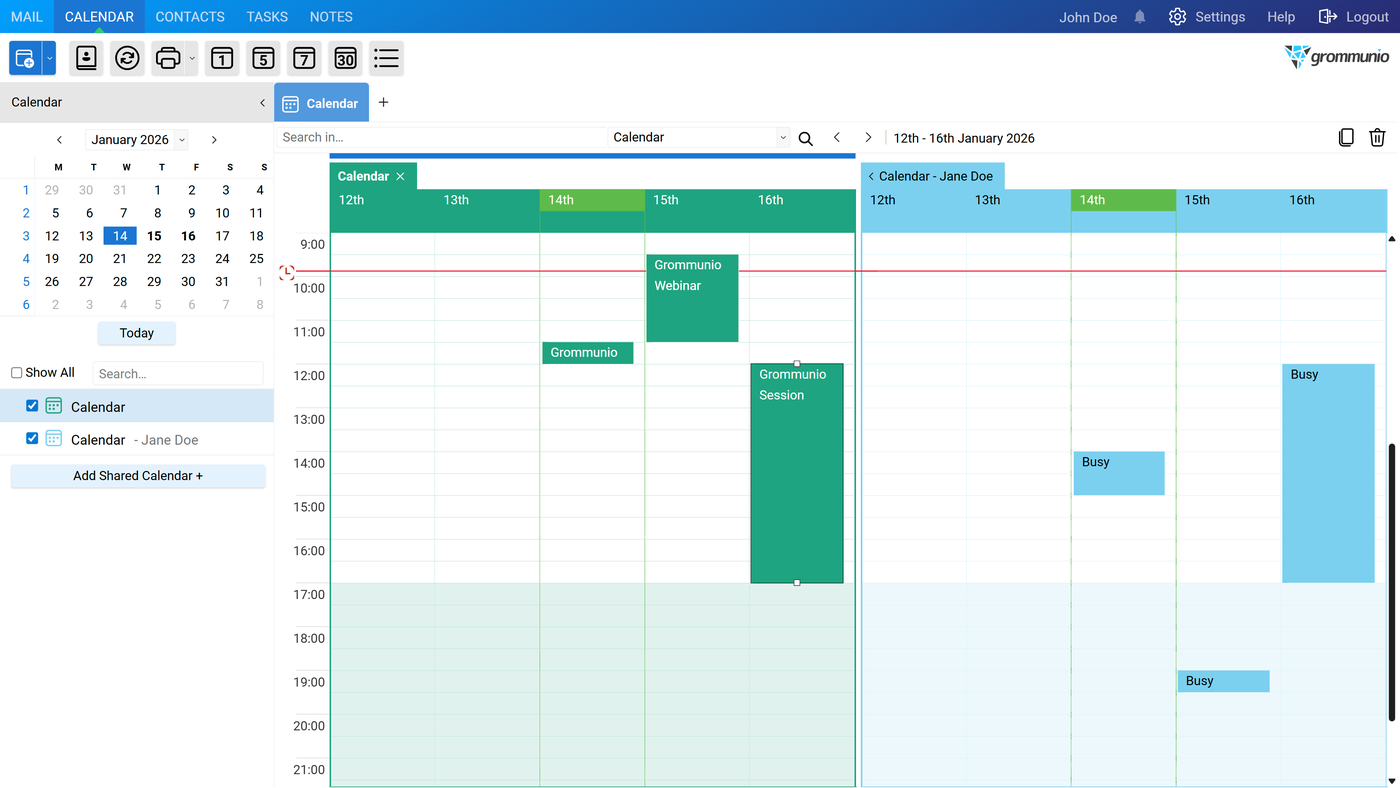This screenshot has width=1400, height=788.
Task: Switch to 1-day view icon
Action: (222, 59)
